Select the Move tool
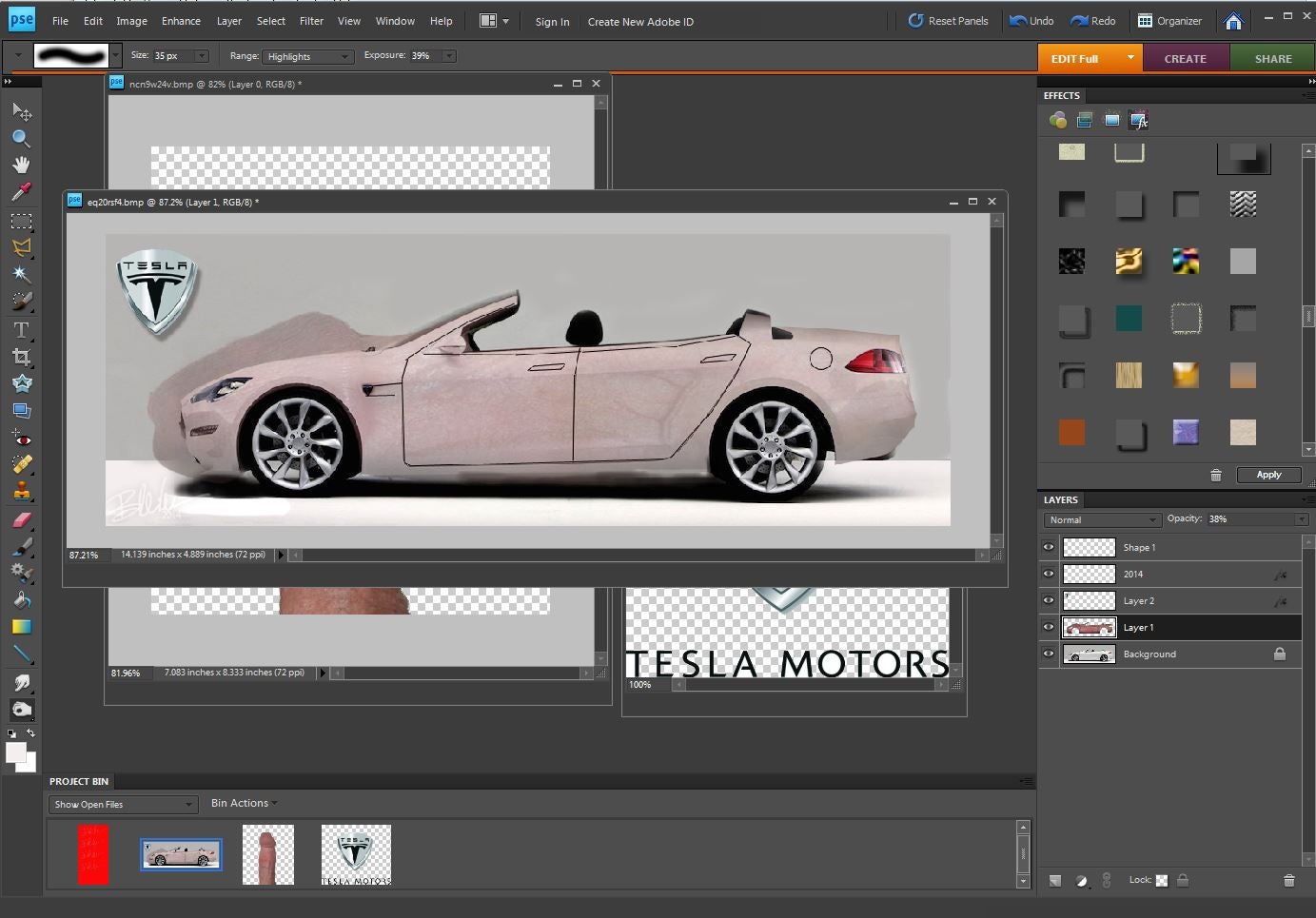1316x918 pixels. click(21, 111)
